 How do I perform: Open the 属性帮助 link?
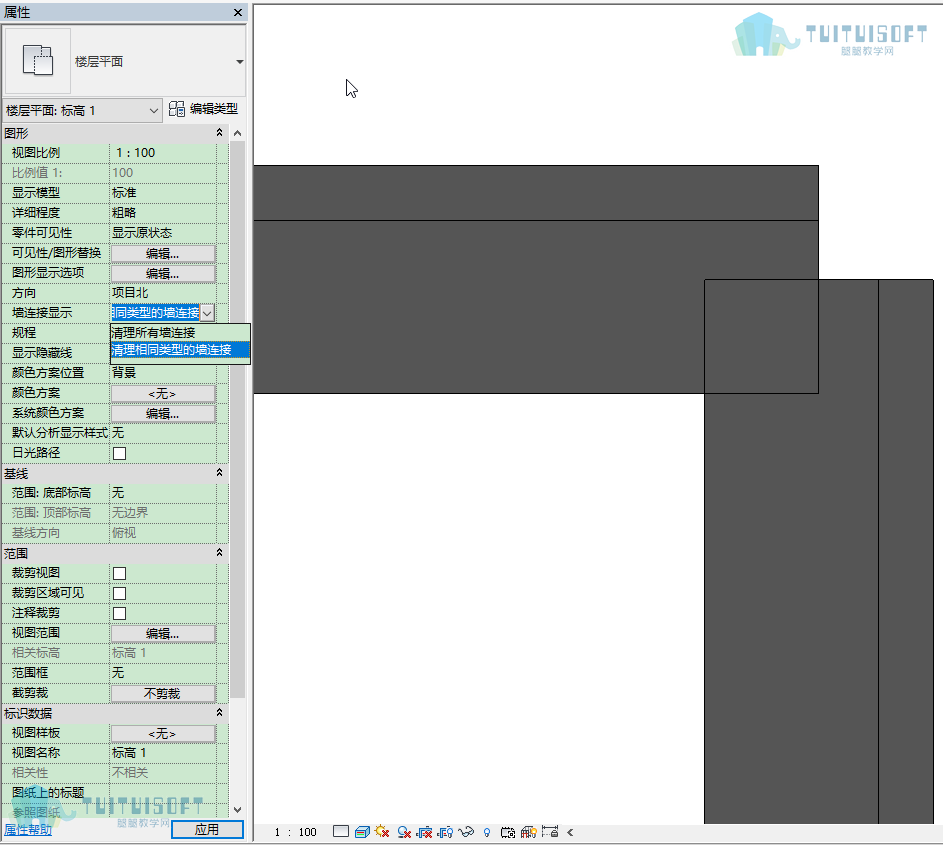coord(28,829)
